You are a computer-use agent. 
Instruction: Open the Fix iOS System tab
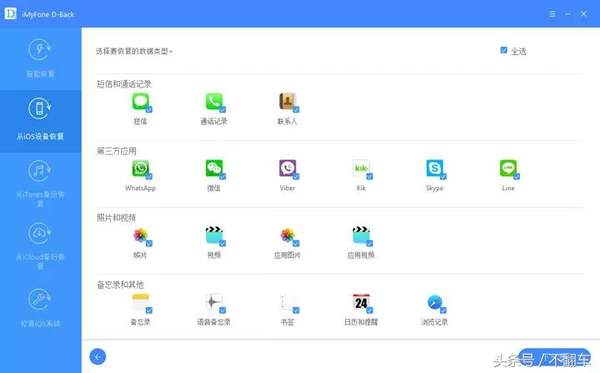40,308
